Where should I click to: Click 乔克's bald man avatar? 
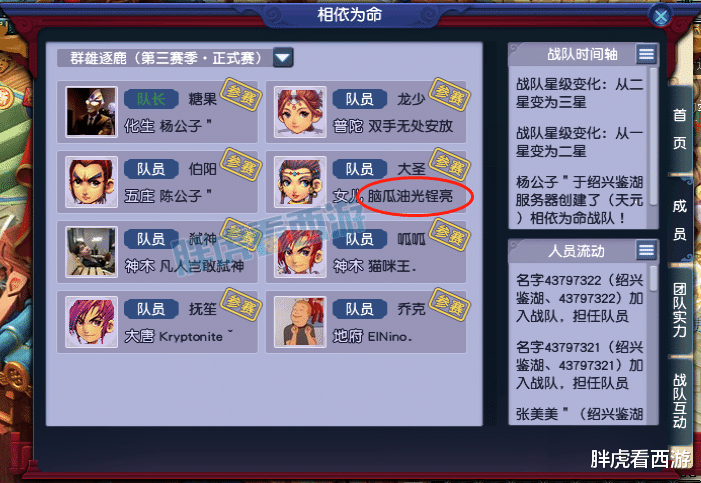(x=300, y=322)
